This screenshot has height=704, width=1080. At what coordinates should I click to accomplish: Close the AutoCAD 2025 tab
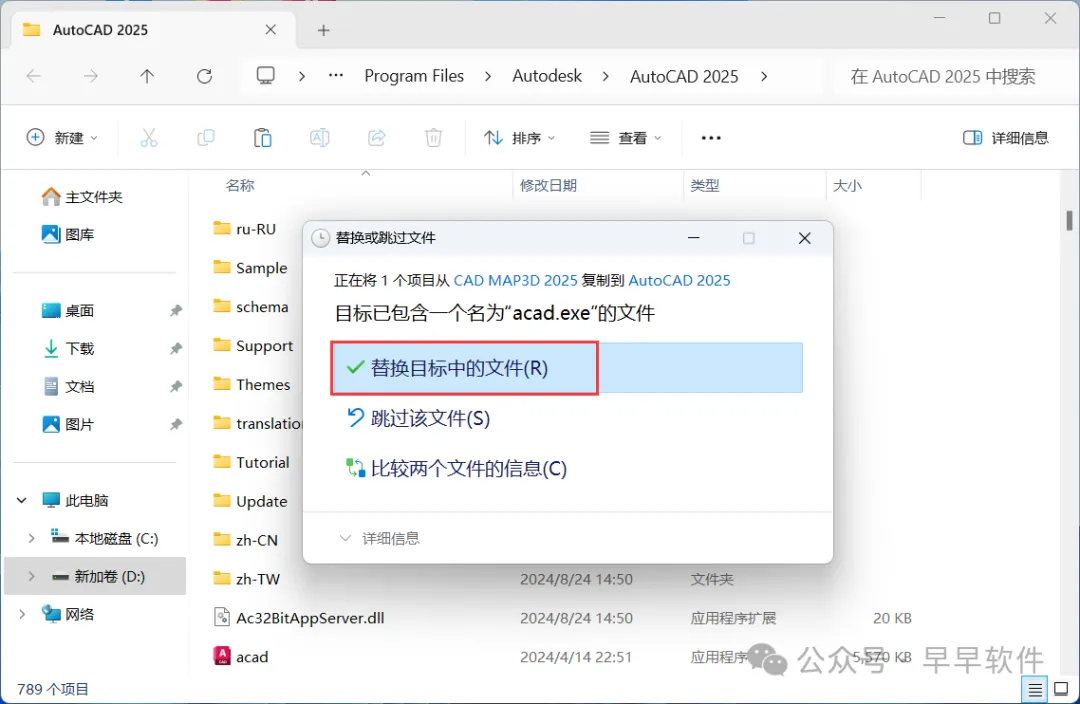coord(271,30)
